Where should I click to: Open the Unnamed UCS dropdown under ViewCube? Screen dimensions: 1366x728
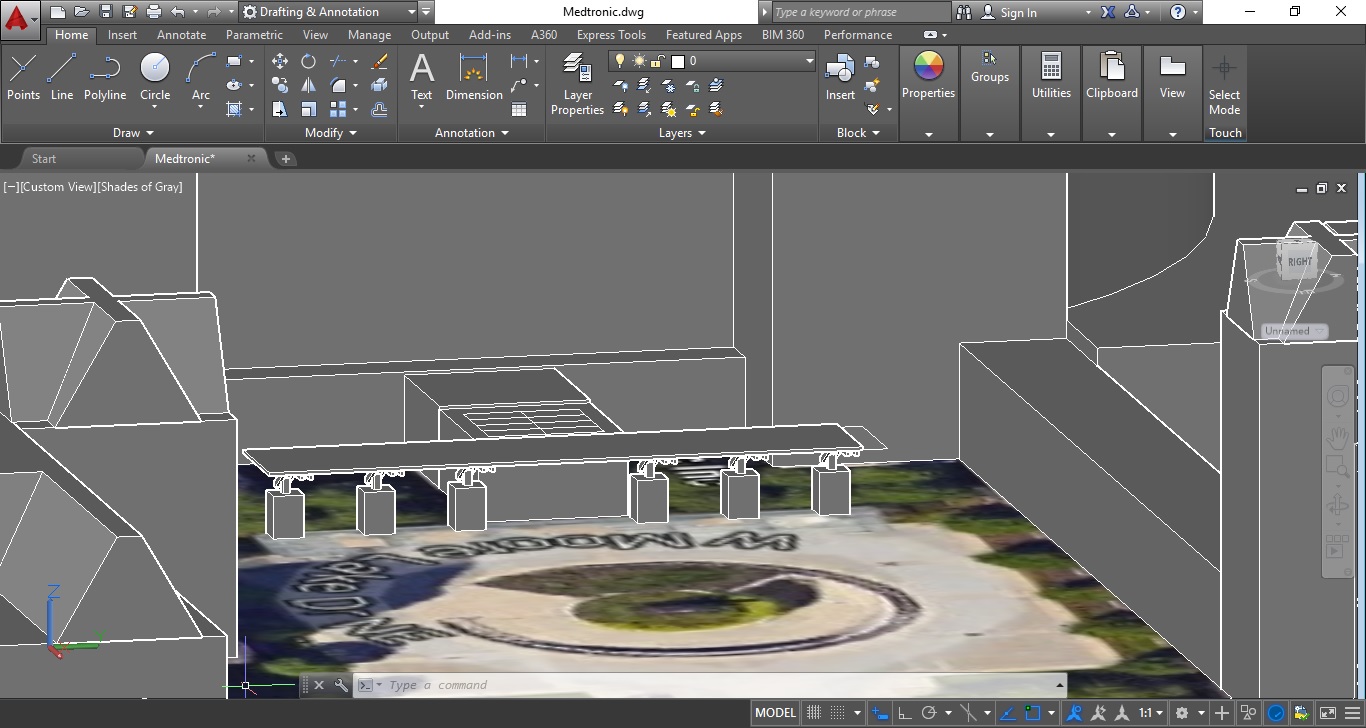[x=1294, y=331]
